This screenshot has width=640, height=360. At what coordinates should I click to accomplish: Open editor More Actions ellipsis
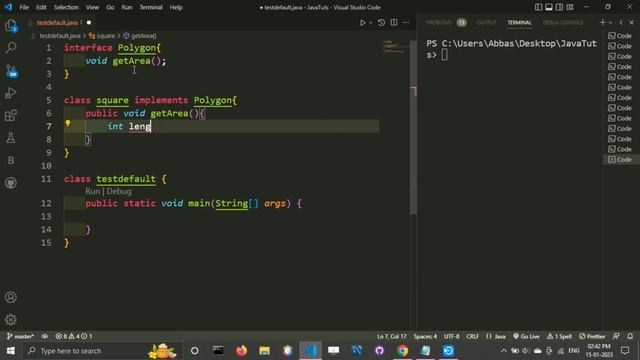[406, 23]
